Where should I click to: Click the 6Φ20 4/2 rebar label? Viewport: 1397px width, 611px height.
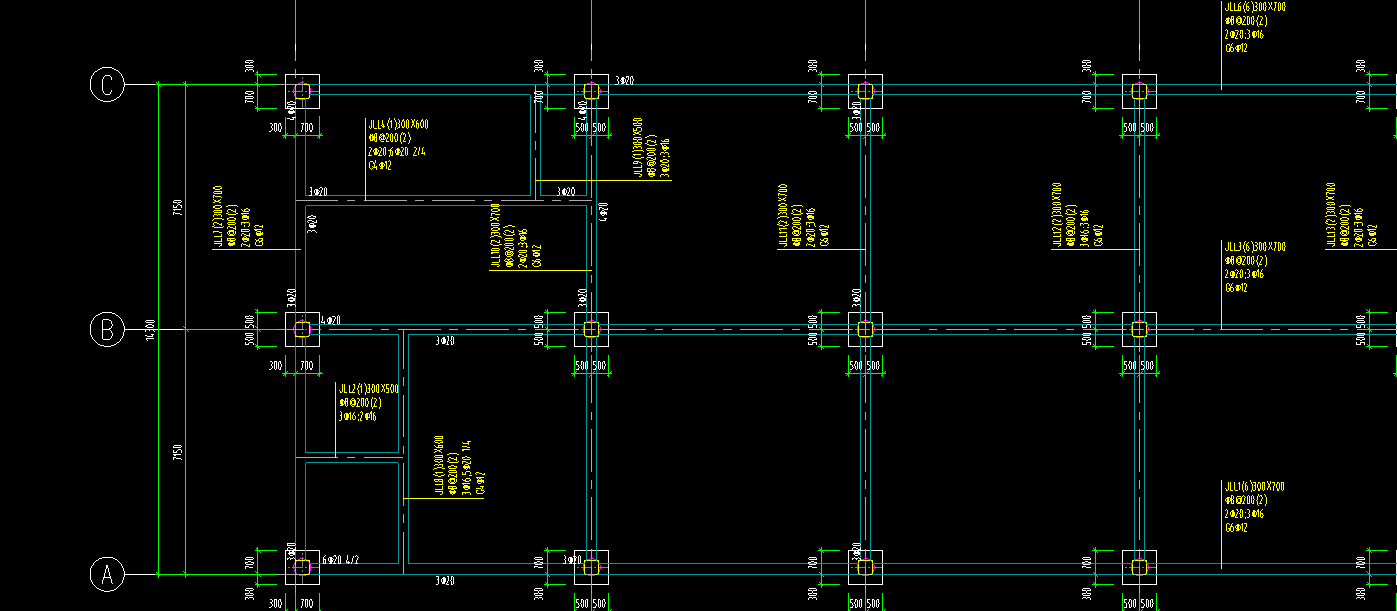tap(341, 560)
